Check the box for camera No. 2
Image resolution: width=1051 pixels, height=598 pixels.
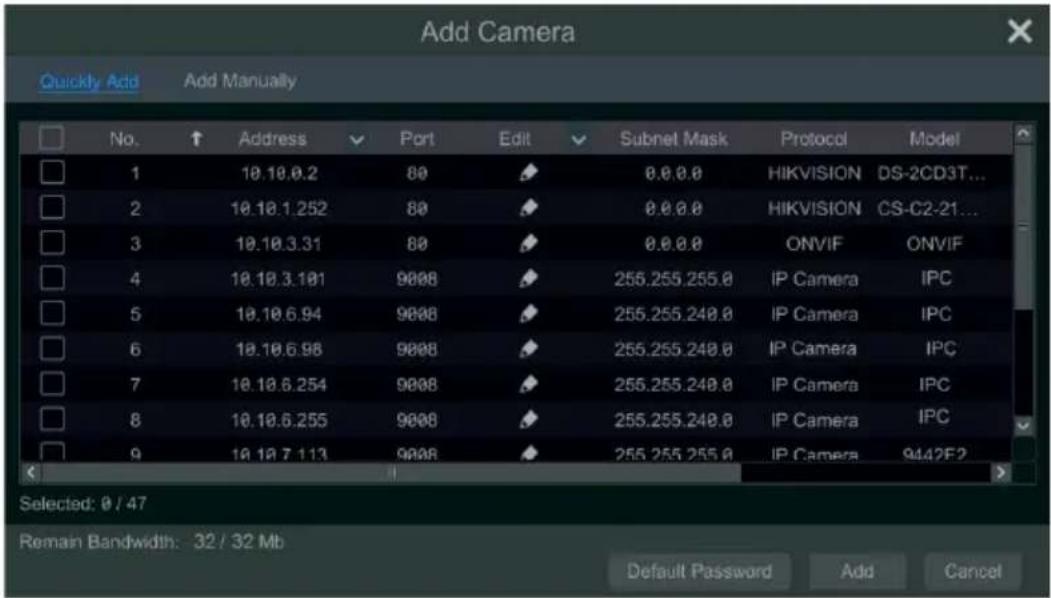pyautogui.click(x=52, y=208)
